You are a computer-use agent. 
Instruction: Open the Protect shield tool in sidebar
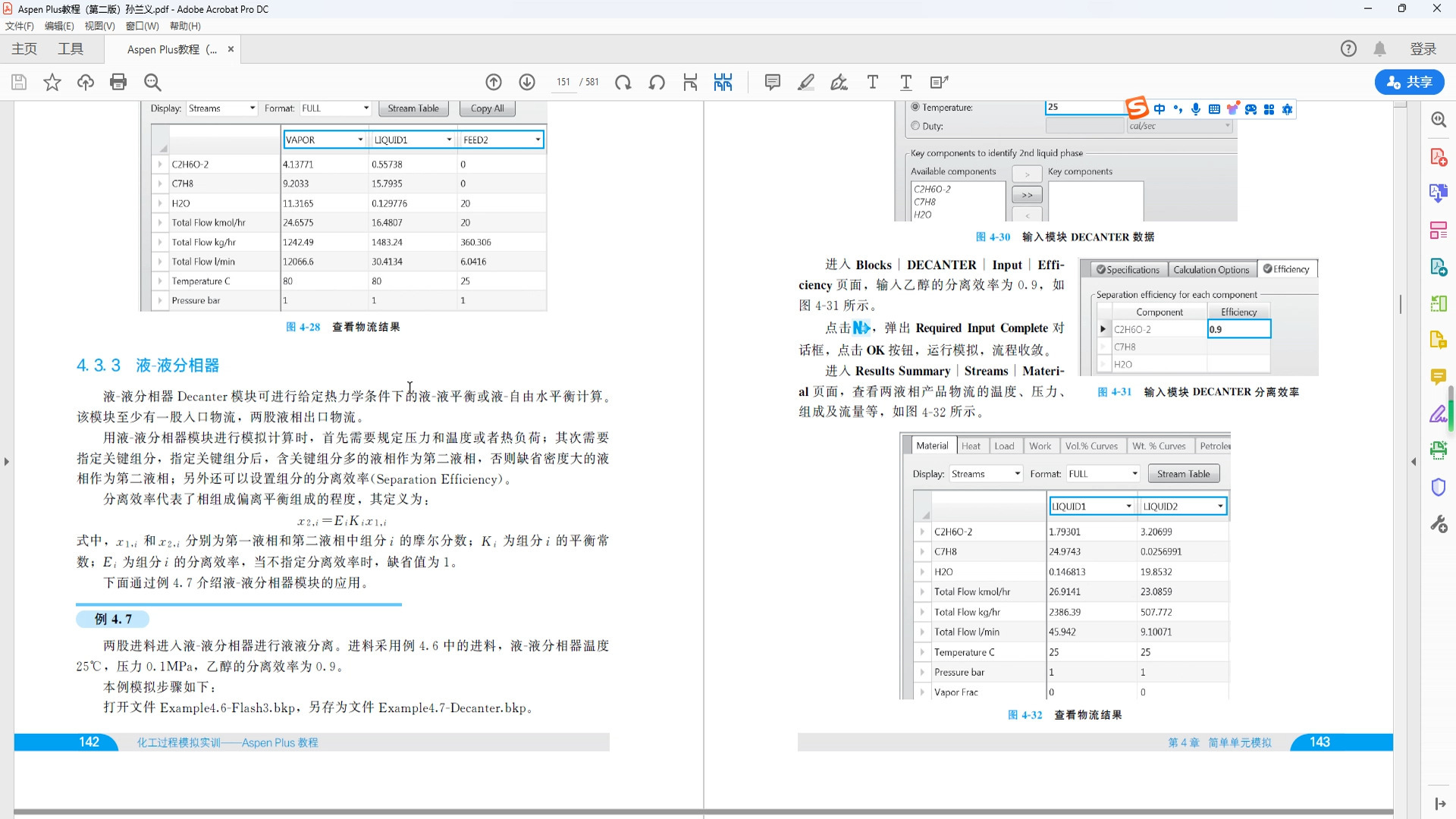click(1439, 487)
